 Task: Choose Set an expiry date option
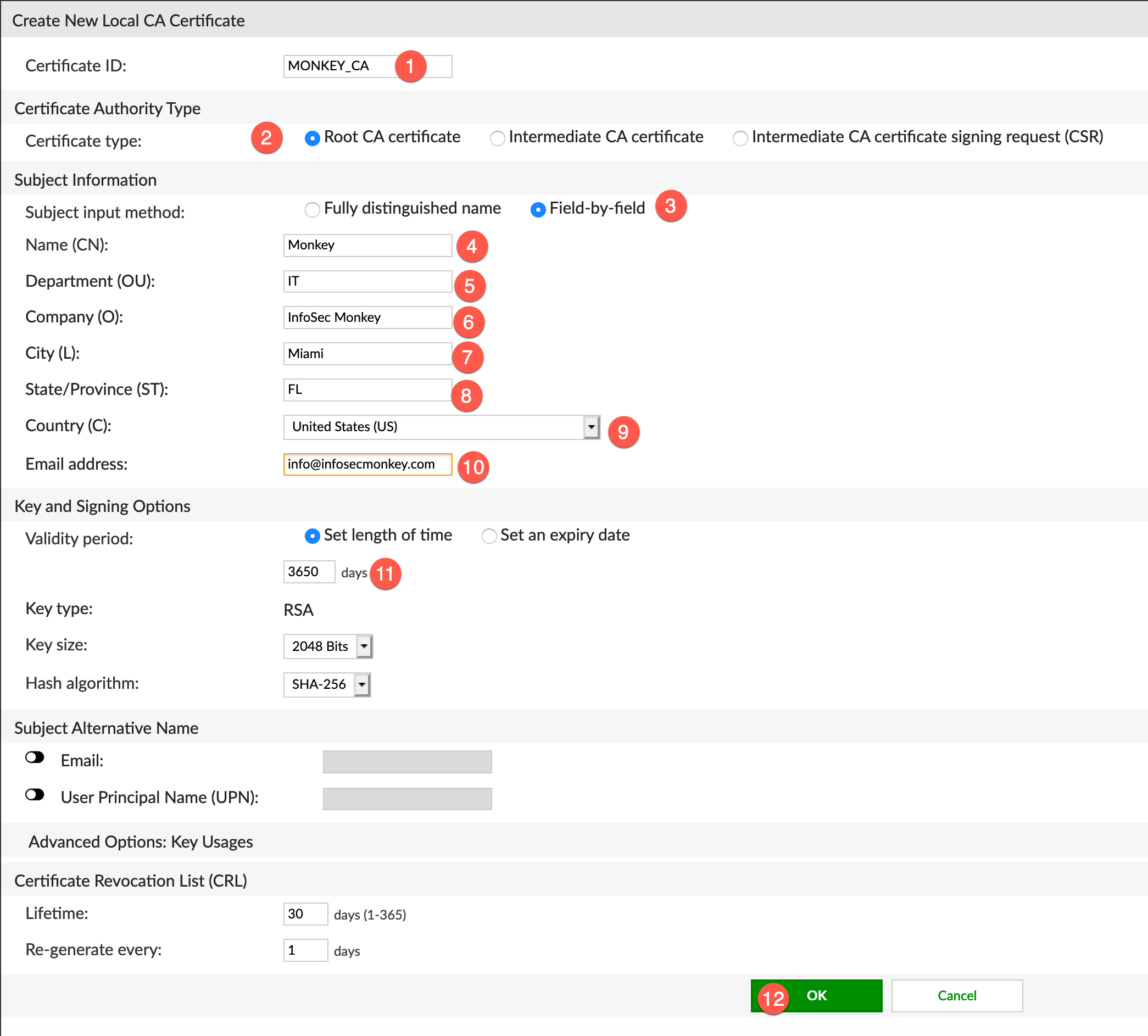489,536
